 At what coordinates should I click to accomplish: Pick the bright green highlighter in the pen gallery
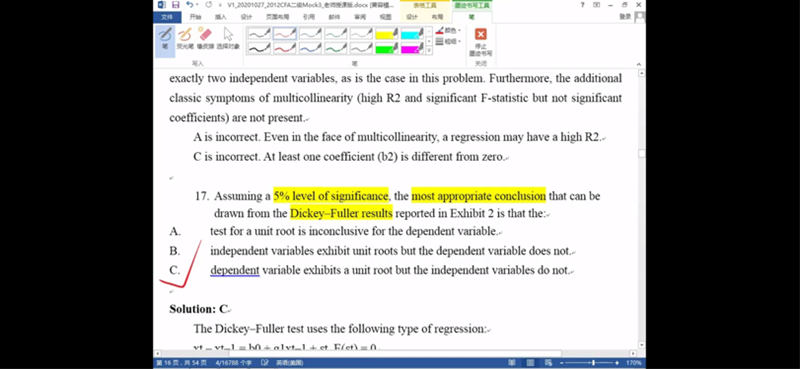tap(387, 48)
